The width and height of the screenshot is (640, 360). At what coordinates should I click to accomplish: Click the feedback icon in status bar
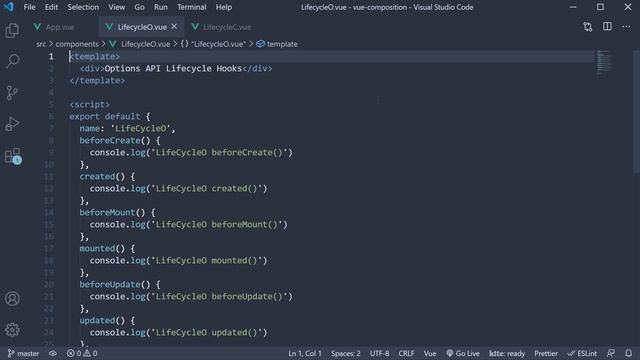[611, 353]
